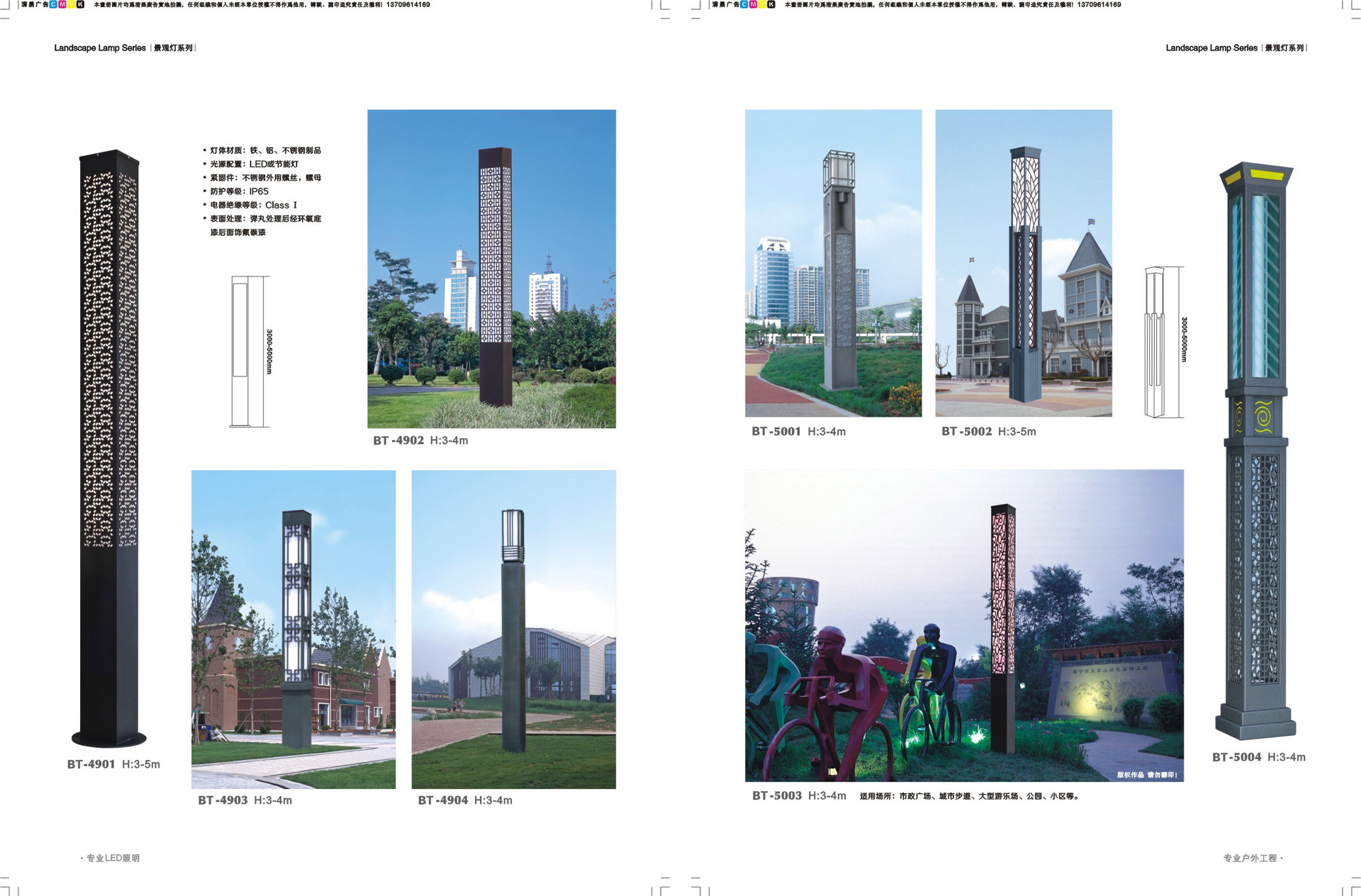Select the BT-4904 lamp photo
The width and height of the screenshot is (1361, 896).
[x=513, y=629]
